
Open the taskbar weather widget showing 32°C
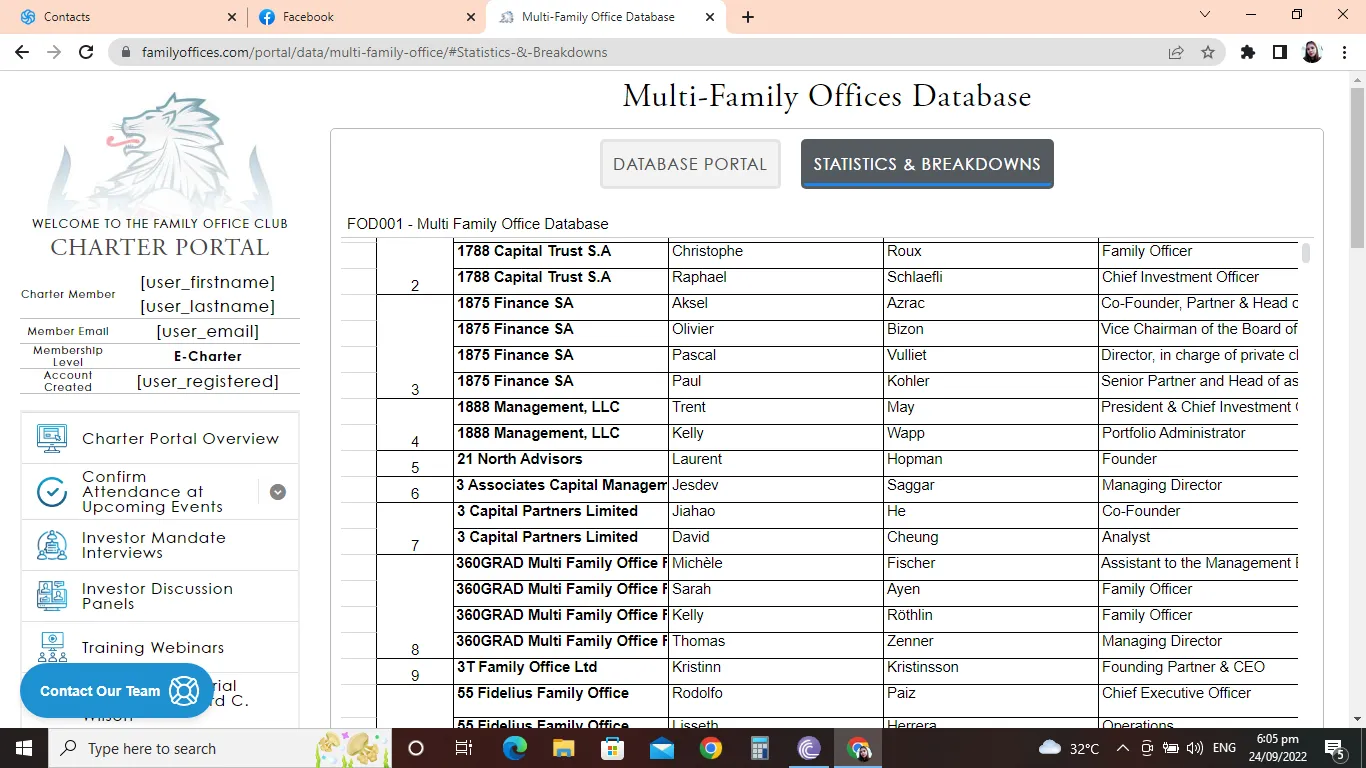coord(1069,748)
